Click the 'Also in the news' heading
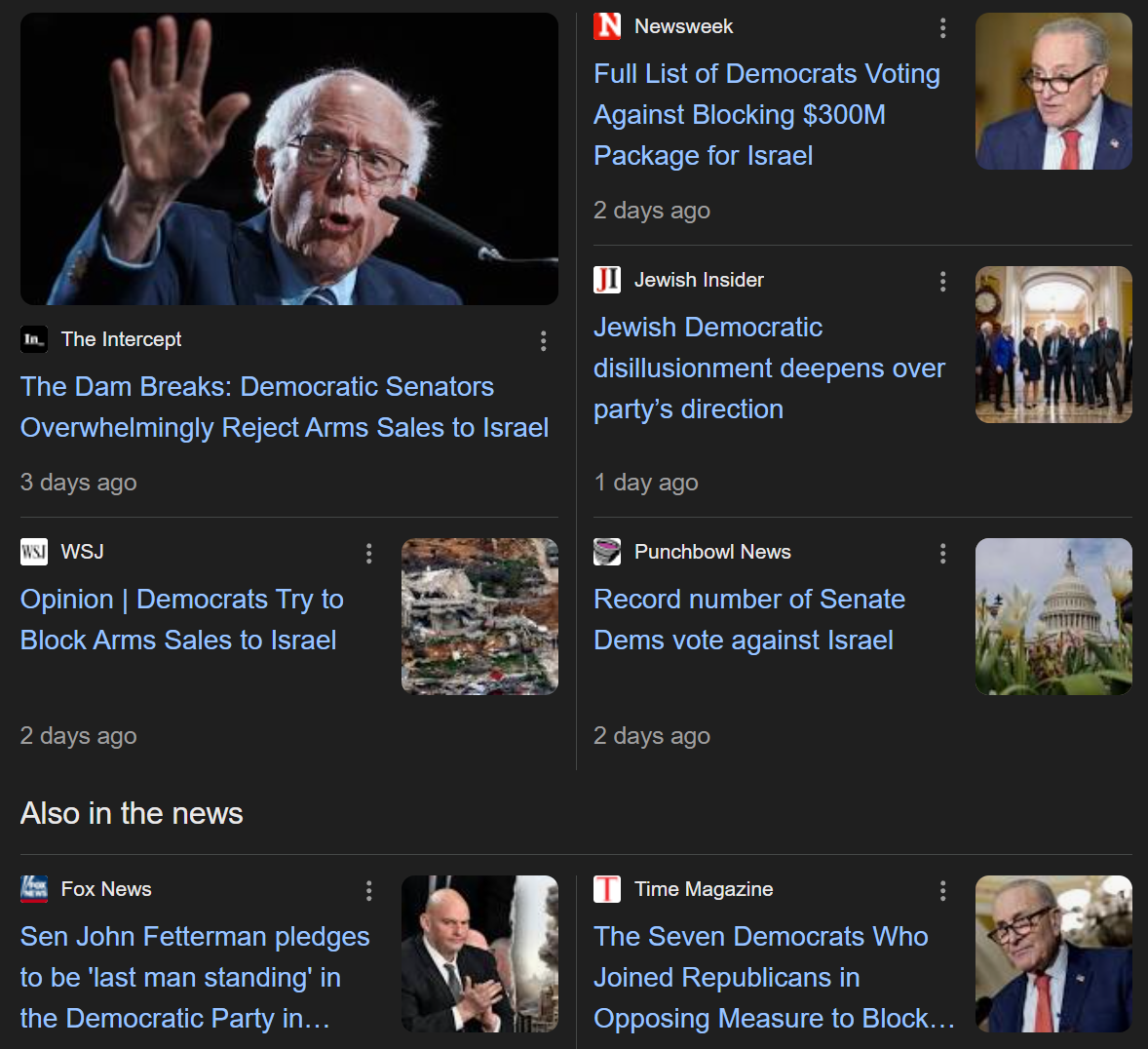 point(132,813)
